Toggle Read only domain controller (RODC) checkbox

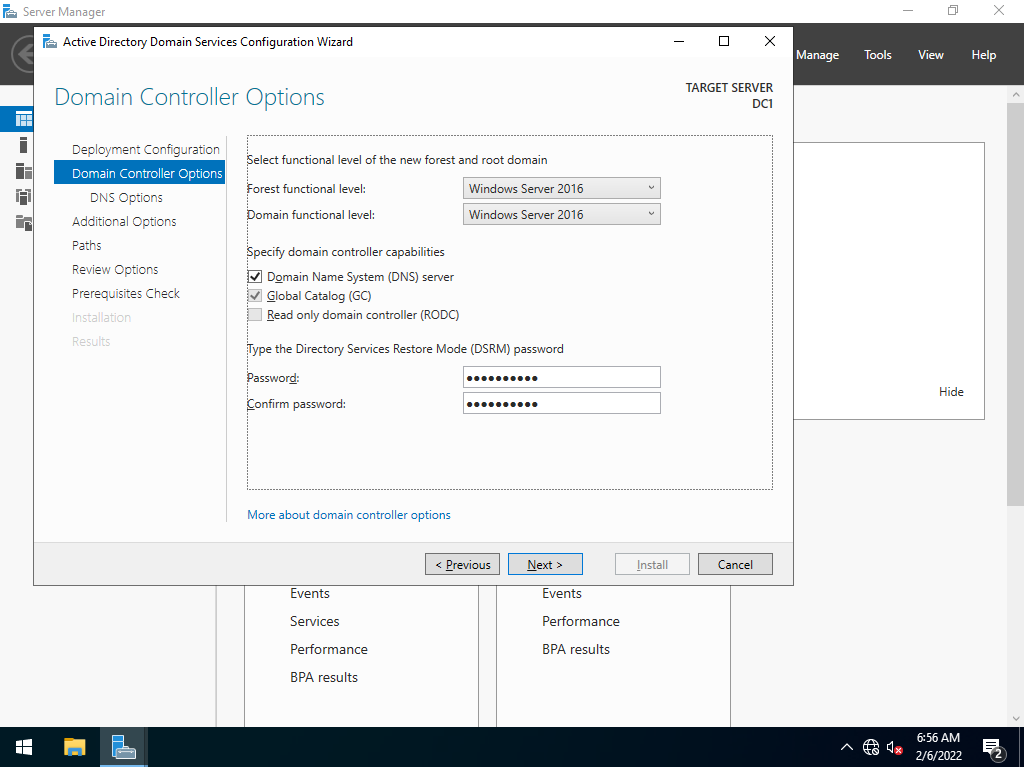[x=255, y=314]
